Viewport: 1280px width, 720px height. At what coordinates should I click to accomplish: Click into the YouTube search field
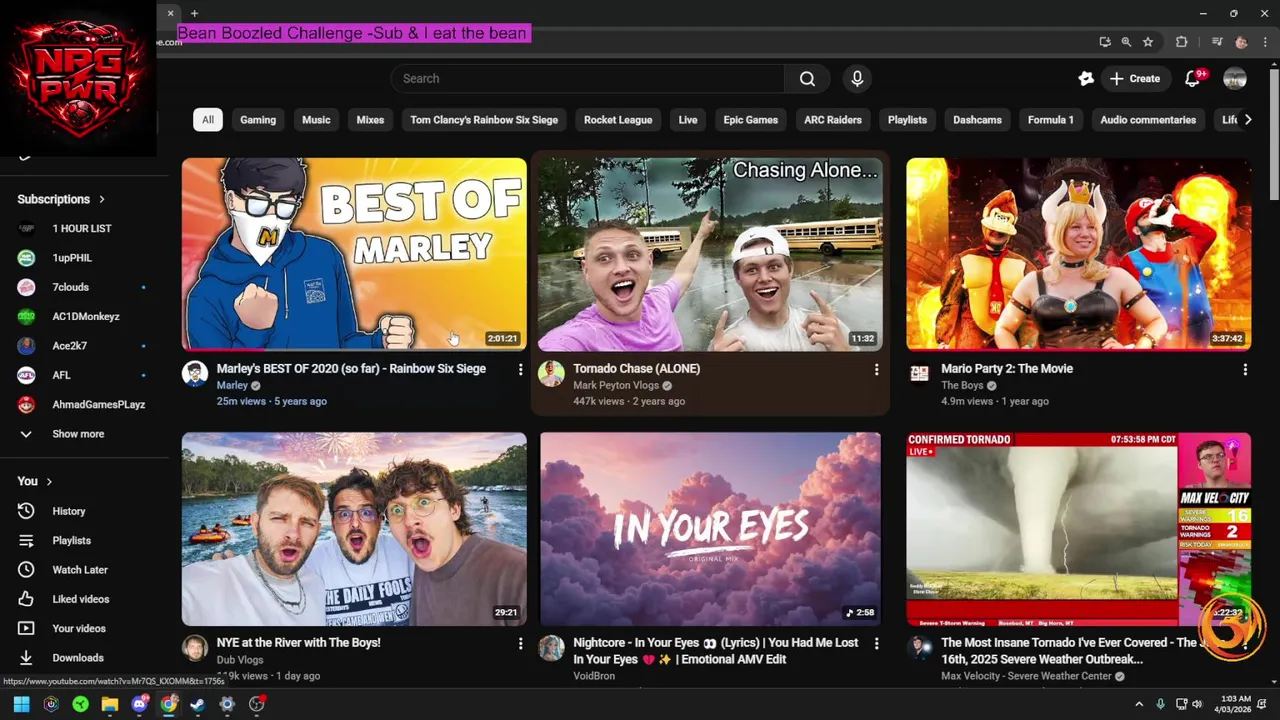(586, 79)
